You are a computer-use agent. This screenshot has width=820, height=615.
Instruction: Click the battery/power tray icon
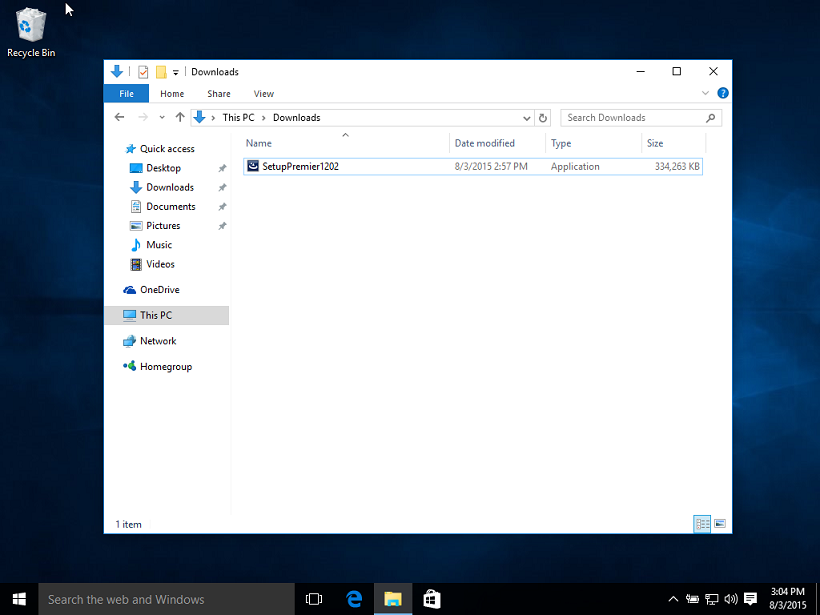point(692,599)
